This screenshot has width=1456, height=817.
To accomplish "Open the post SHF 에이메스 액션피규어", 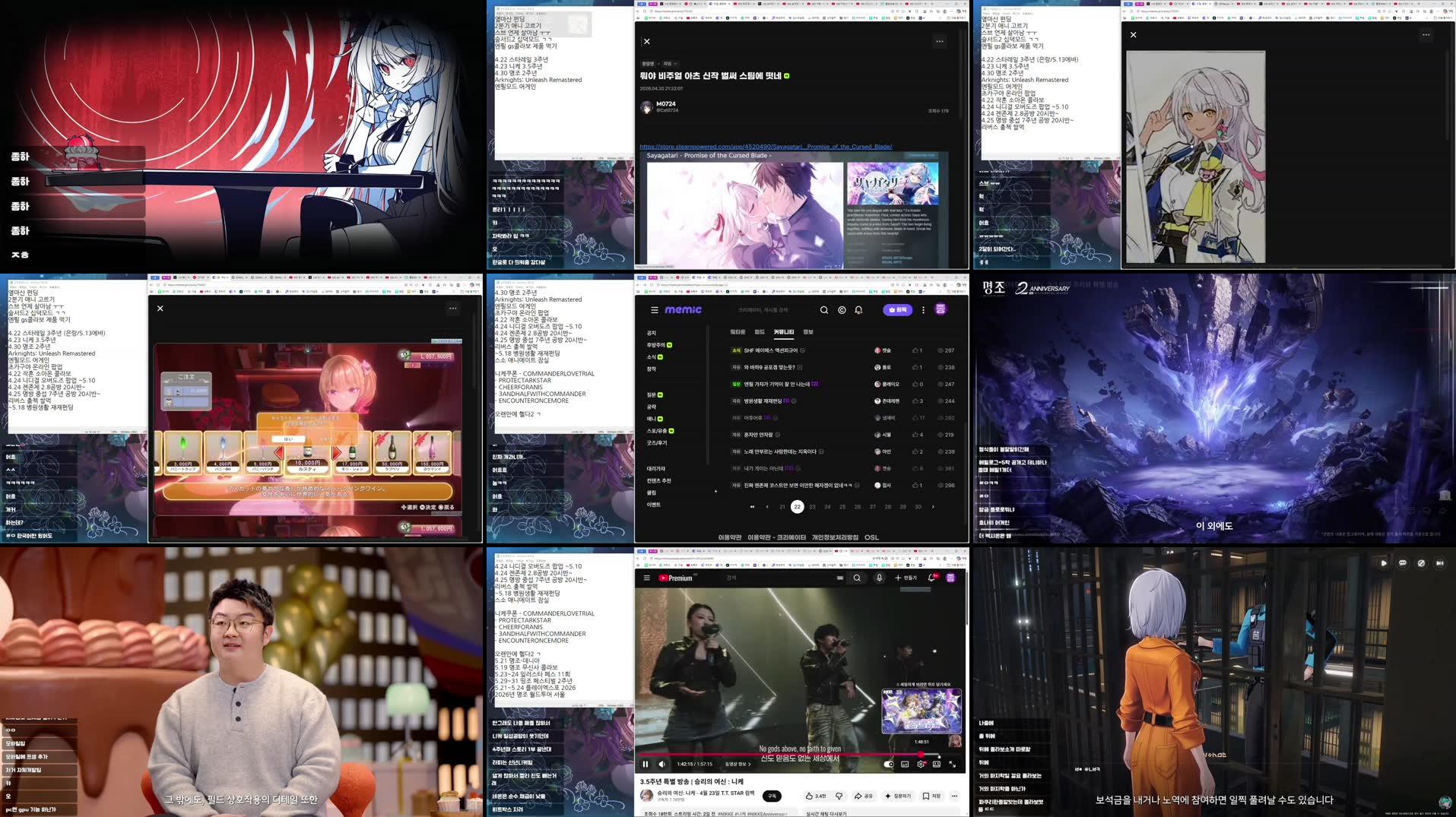I will 771,350.
